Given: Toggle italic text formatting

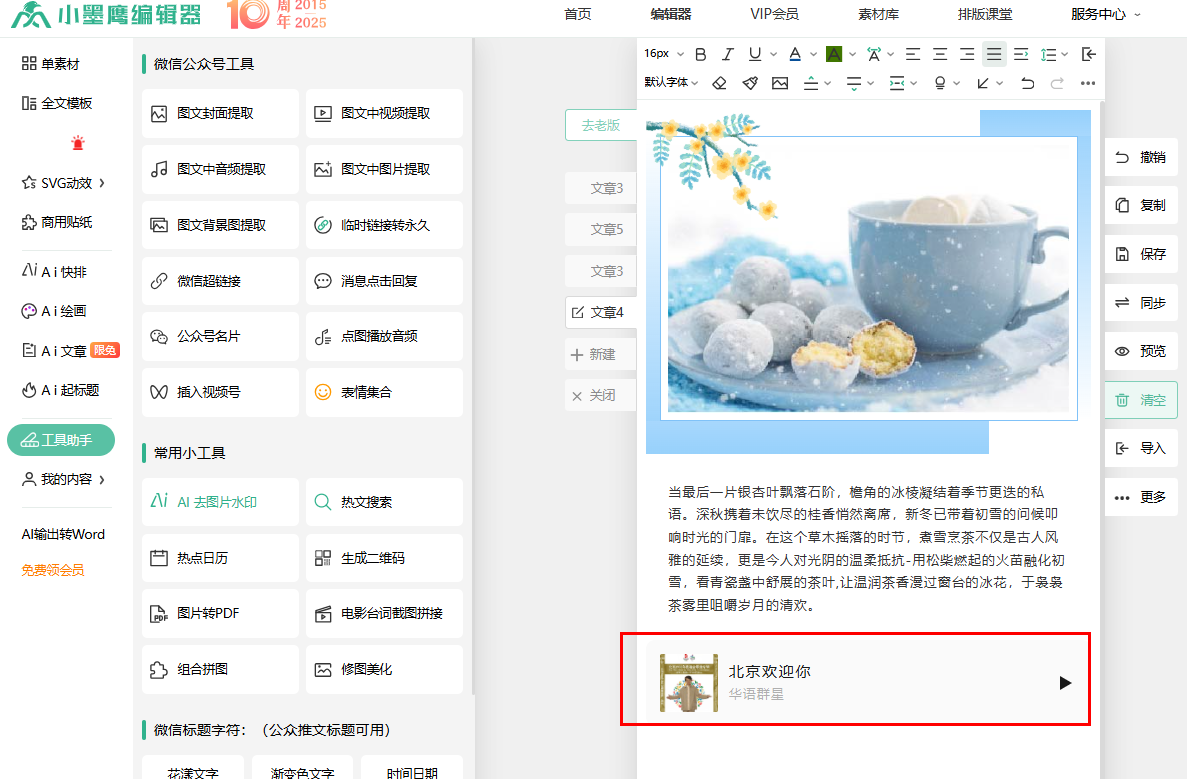Looking at the screenshot, I should tap(728, 54).
